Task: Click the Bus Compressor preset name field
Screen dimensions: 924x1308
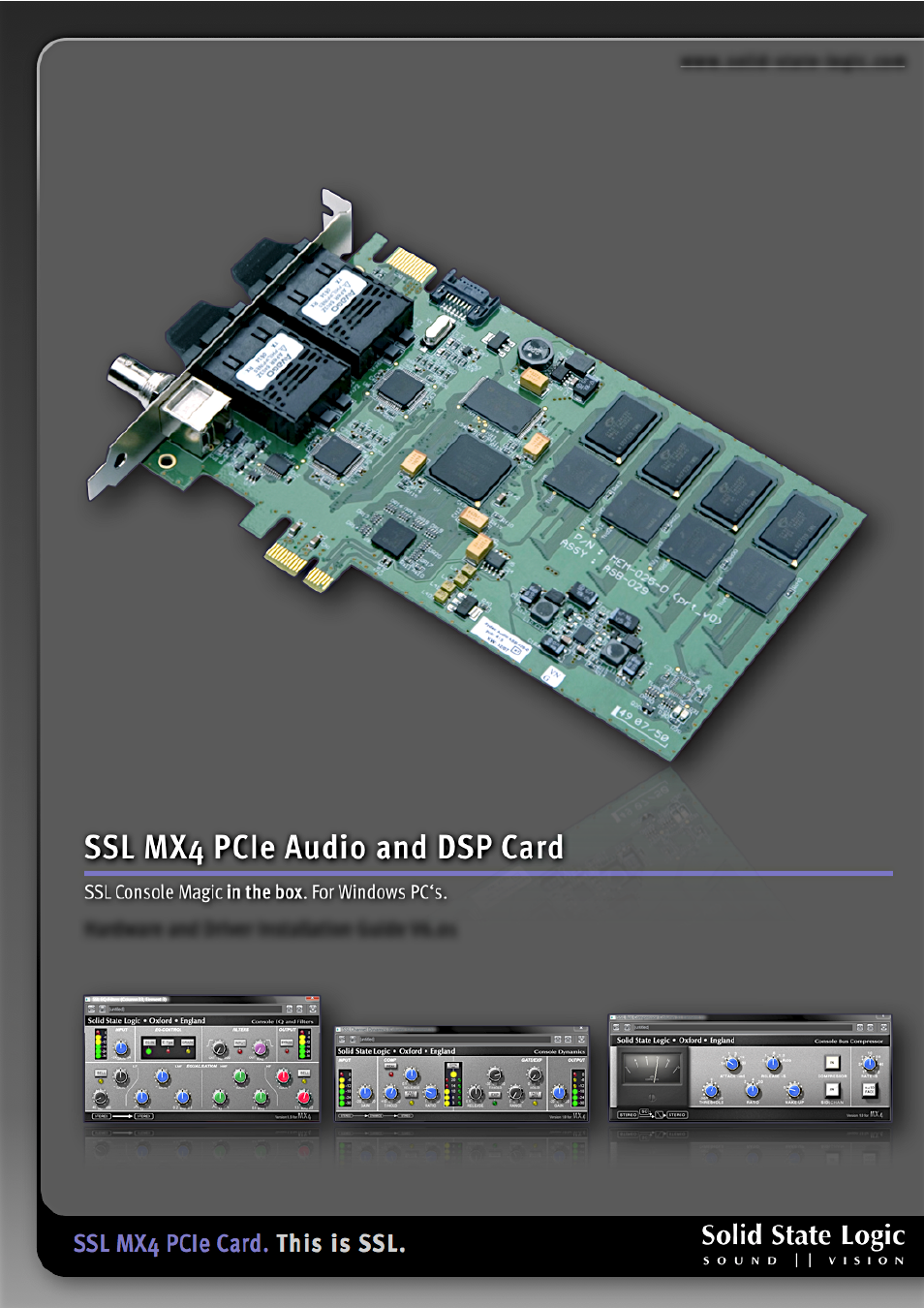Action: pyautogui.click(x=743, y=1027)
